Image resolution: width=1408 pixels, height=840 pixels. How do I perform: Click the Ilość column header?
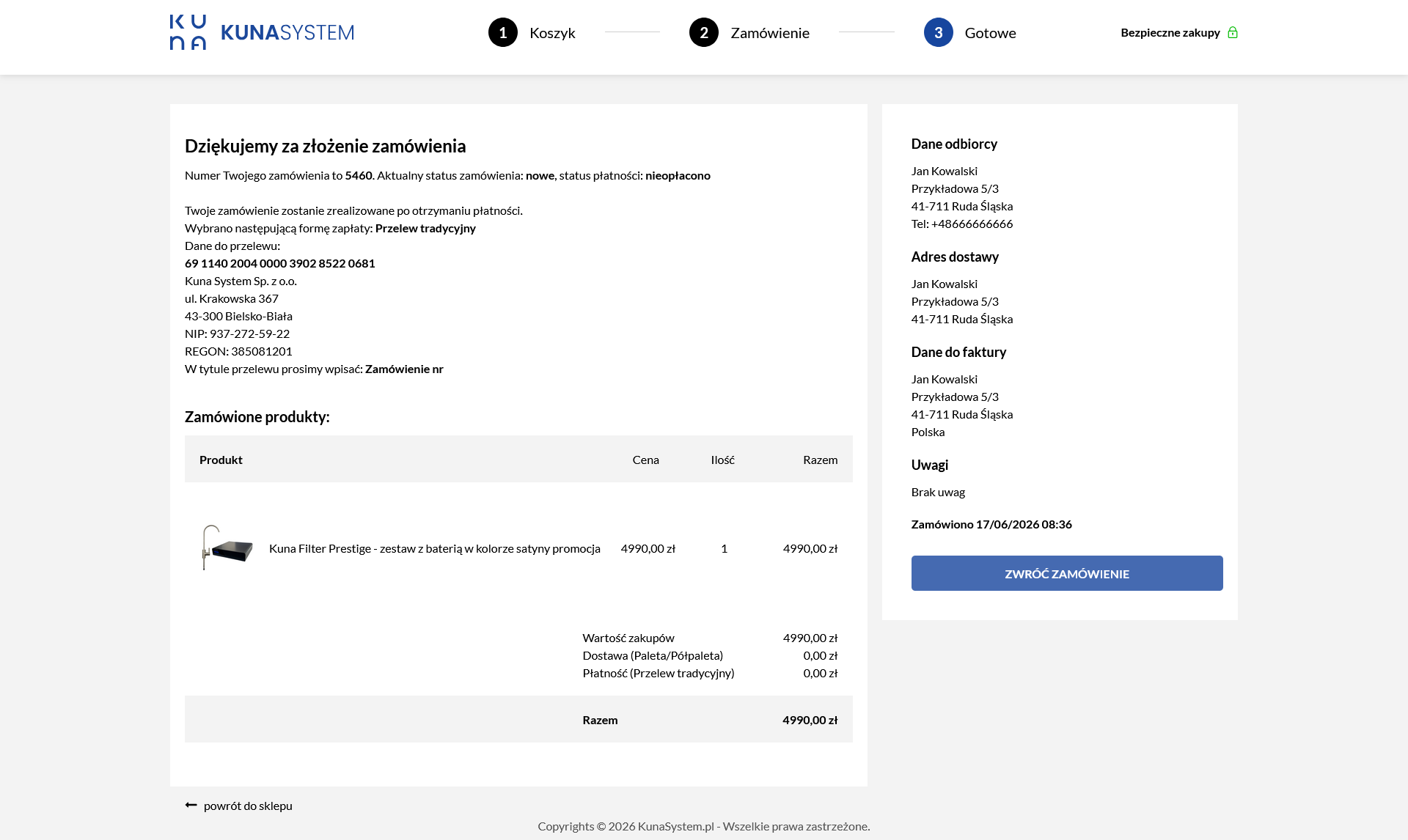pyautogui.click(x=723, y=460)
